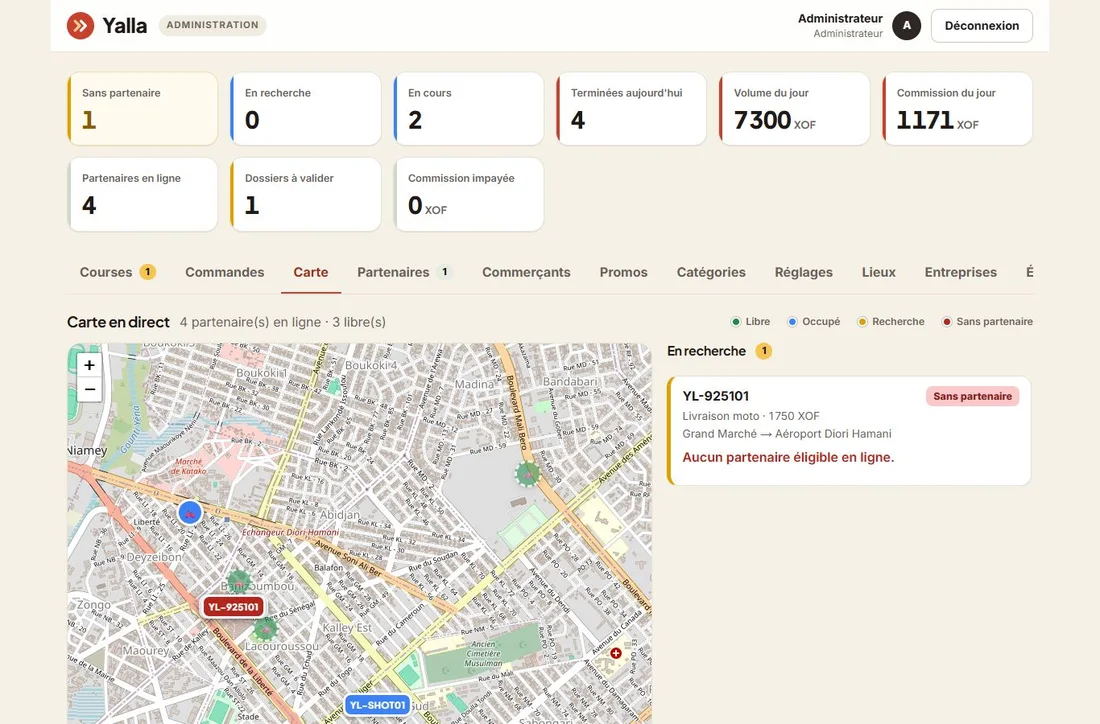Click '4 partenaire(s) en ligne · 3 libre(s)' text
Screen dimensions: 1100x724
coord(283,322)
